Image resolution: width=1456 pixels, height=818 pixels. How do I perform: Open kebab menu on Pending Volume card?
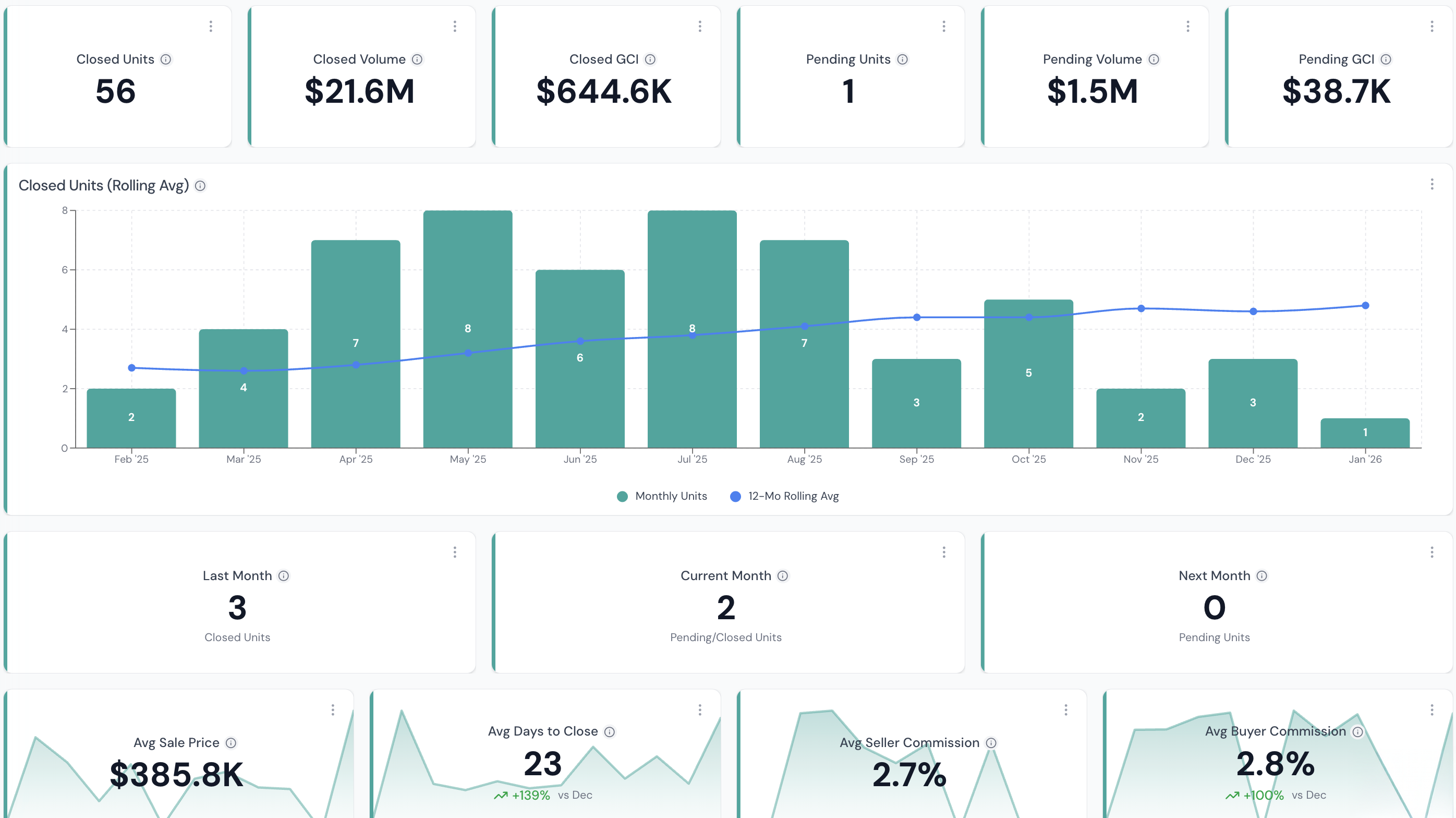coord(1187,26)
